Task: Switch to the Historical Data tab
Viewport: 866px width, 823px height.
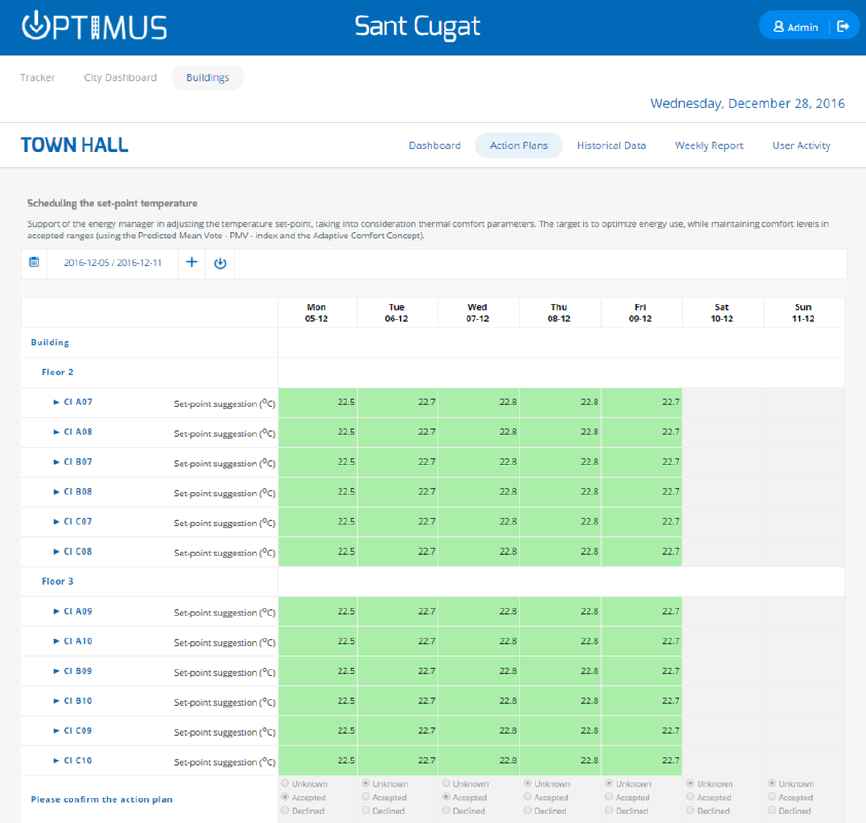Action: (x=611, y=145)
